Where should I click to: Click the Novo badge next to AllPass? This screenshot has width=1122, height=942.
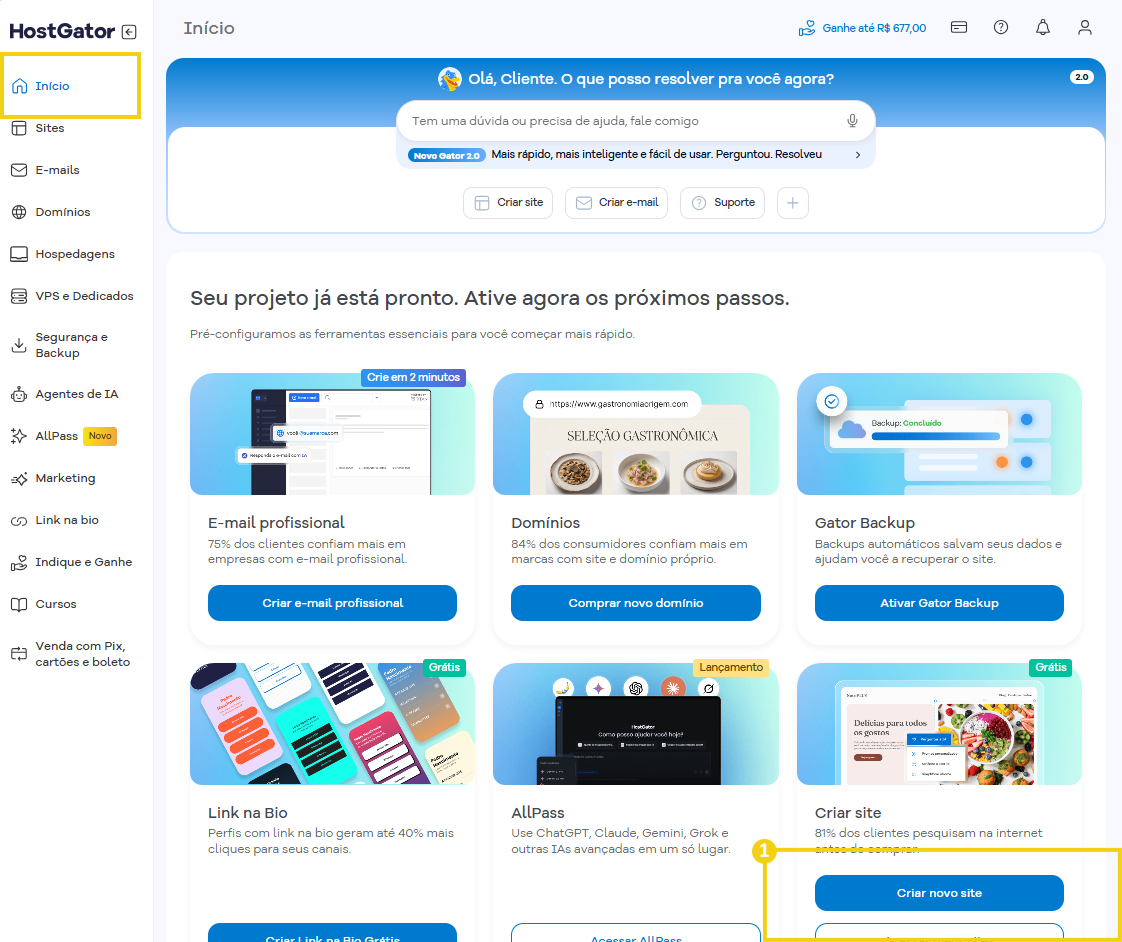click(100, 436)
